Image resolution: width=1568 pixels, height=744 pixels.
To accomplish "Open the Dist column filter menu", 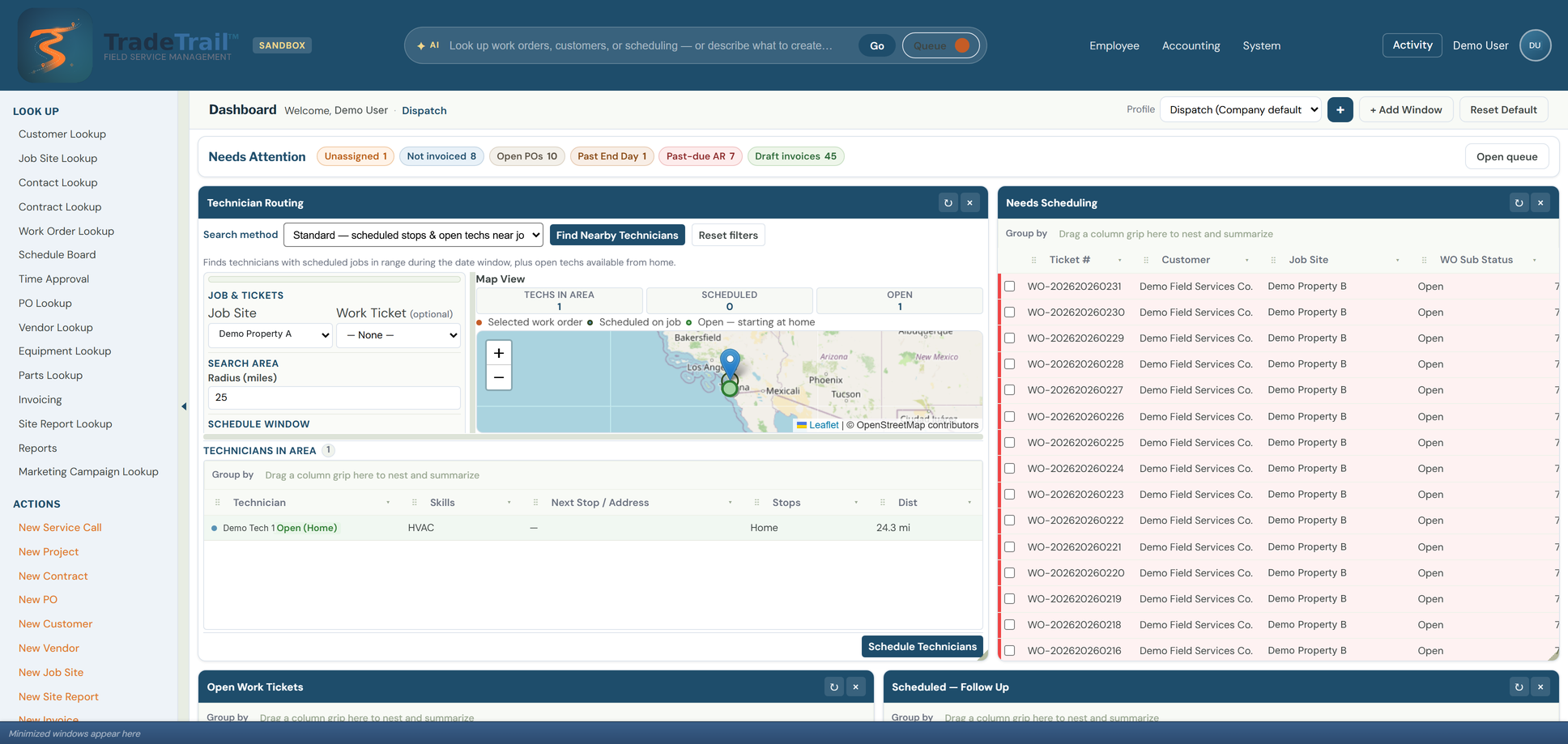I will pos(969,503).
